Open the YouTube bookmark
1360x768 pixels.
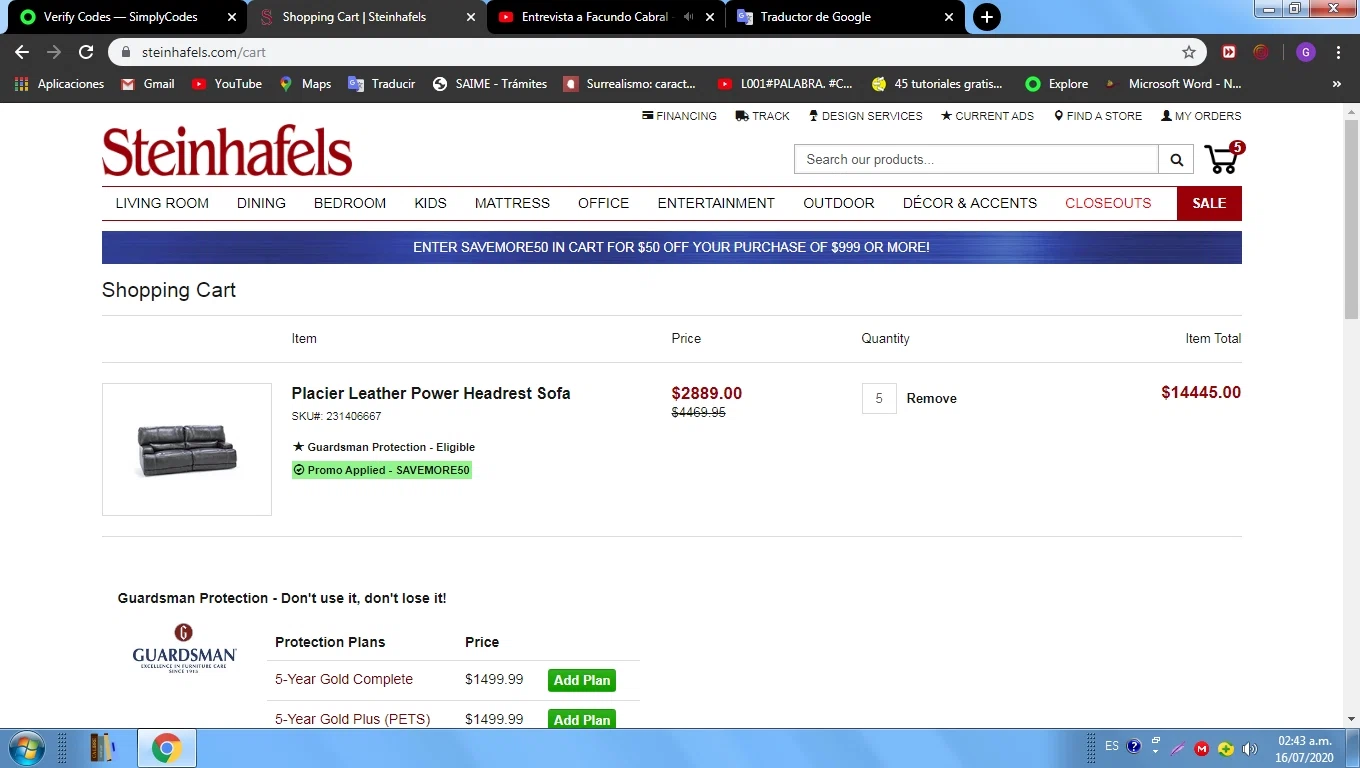[x=227, y=84]
